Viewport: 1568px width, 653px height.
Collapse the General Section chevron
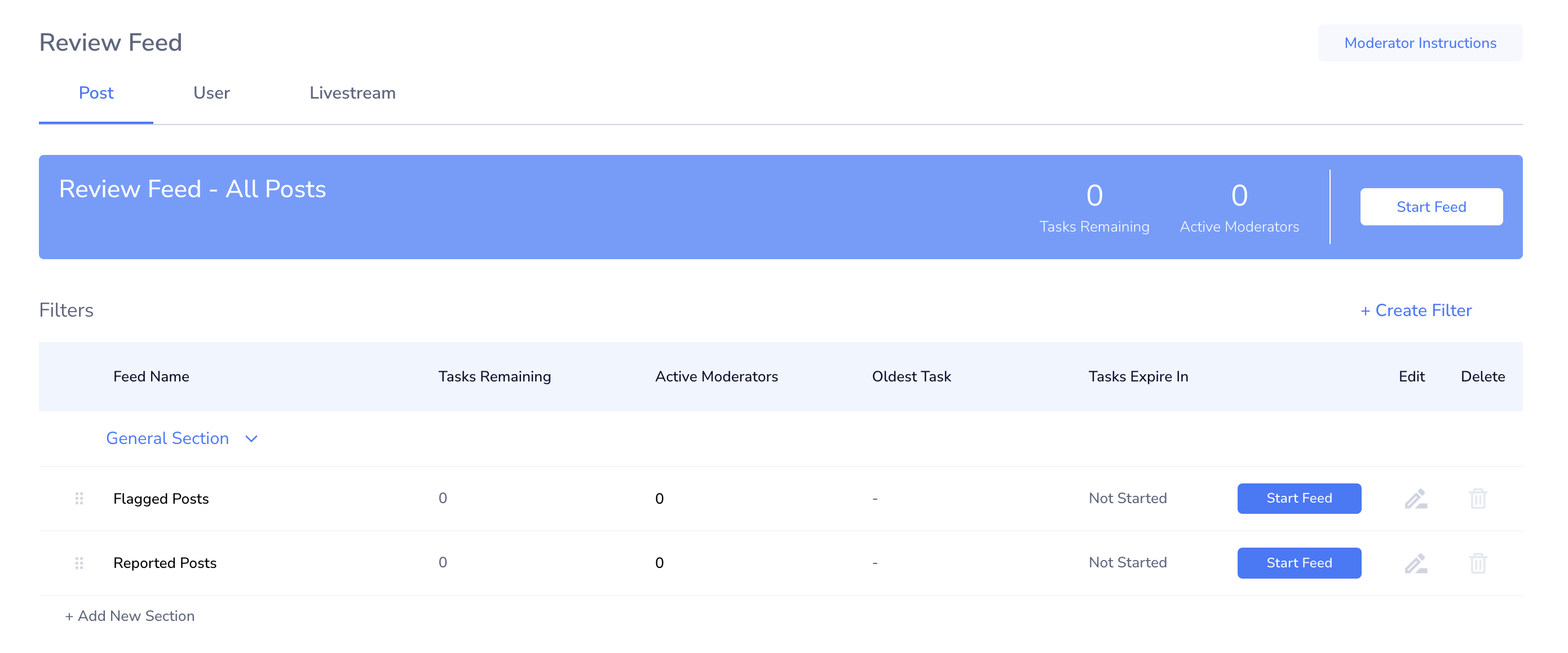(x=251, y=438)
